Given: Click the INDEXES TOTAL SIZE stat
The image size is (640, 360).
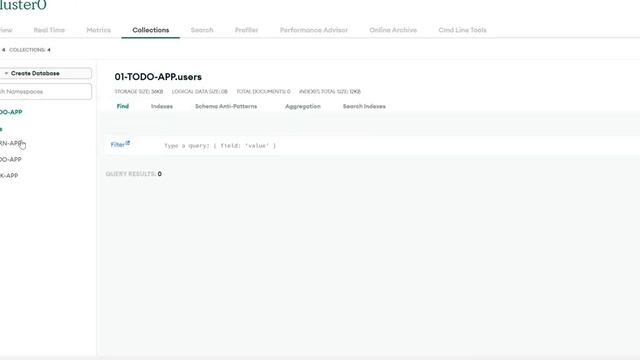Looking at the screenshot, I should point(330,91).
